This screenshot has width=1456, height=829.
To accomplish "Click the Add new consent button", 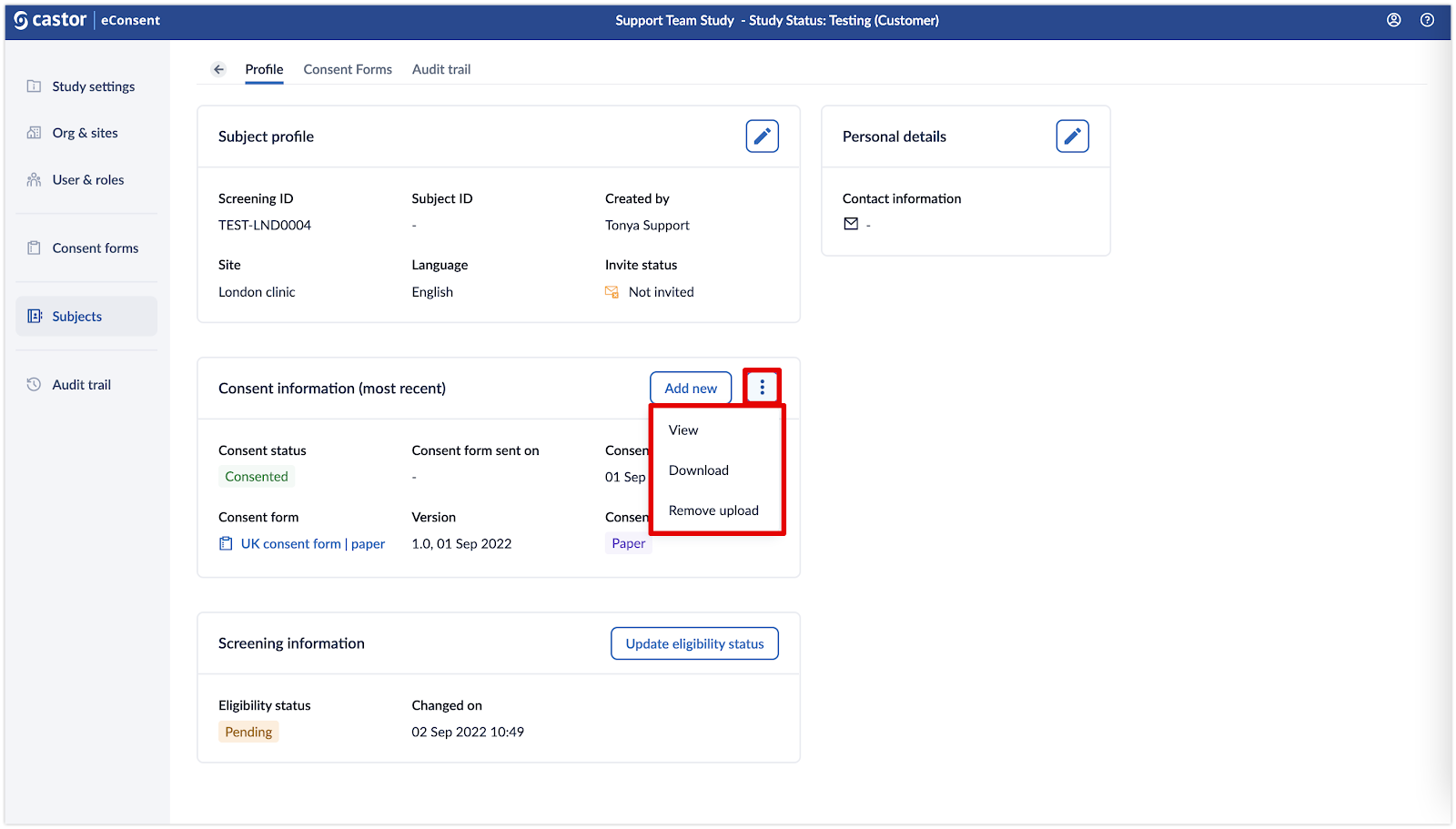I will 691,388.
